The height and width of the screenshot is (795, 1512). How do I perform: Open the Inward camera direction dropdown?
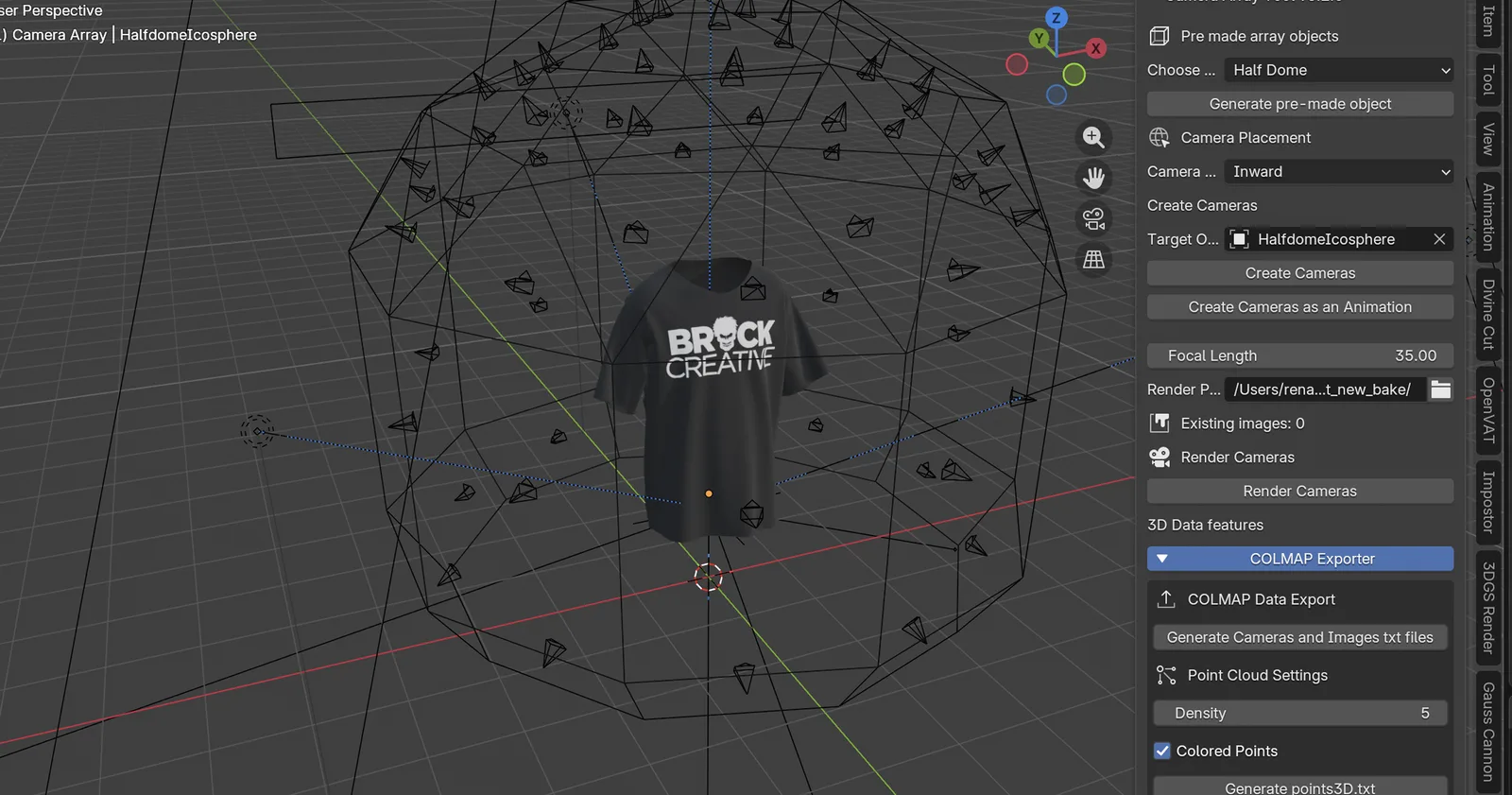click(x=1339, y=171)
